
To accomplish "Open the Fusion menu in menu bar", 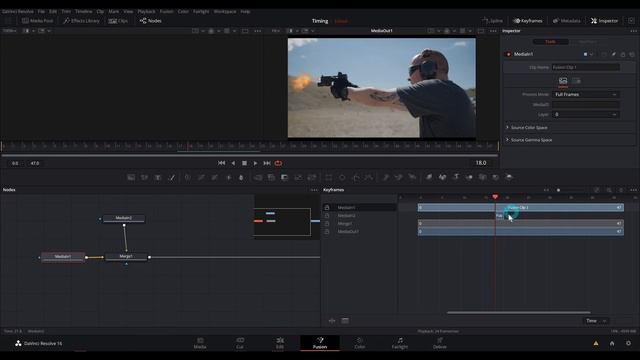I will [166, 11].
